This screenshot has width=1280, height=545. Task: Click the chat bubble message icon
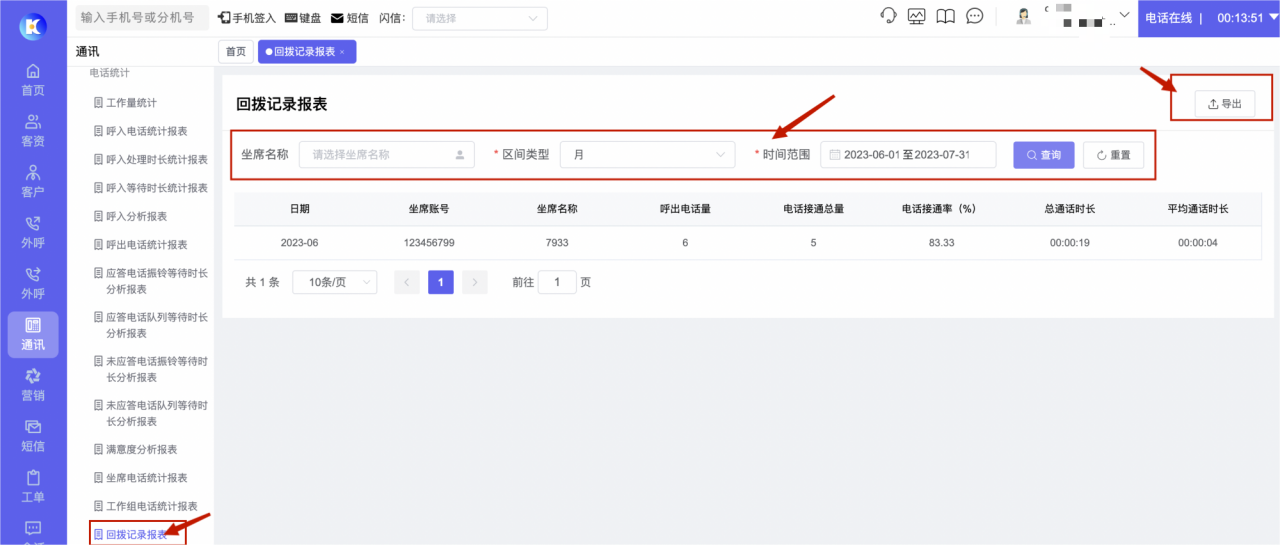pos(974,16)
